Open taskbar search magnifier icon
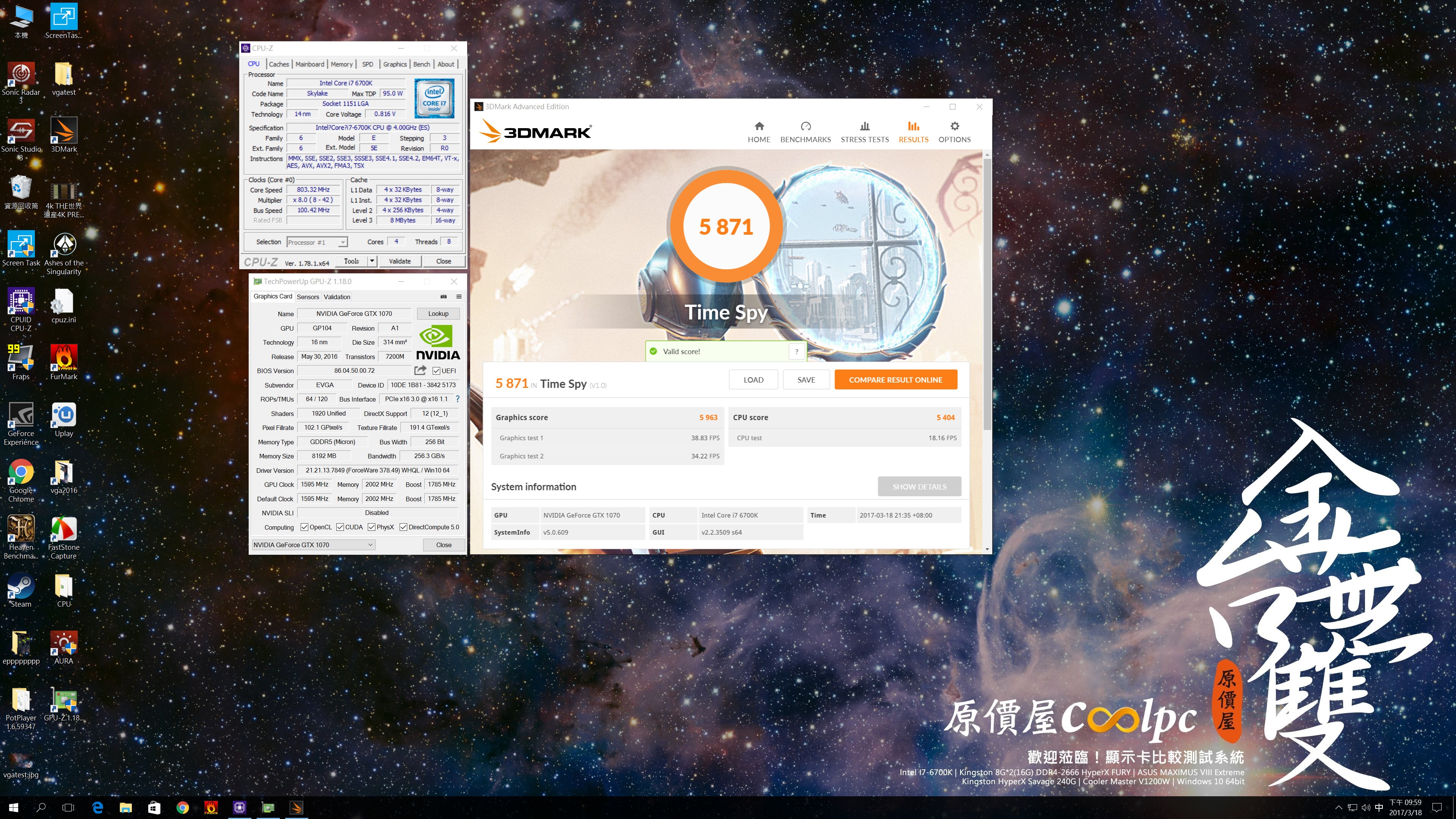1456x819 pixels. point(41,808)
